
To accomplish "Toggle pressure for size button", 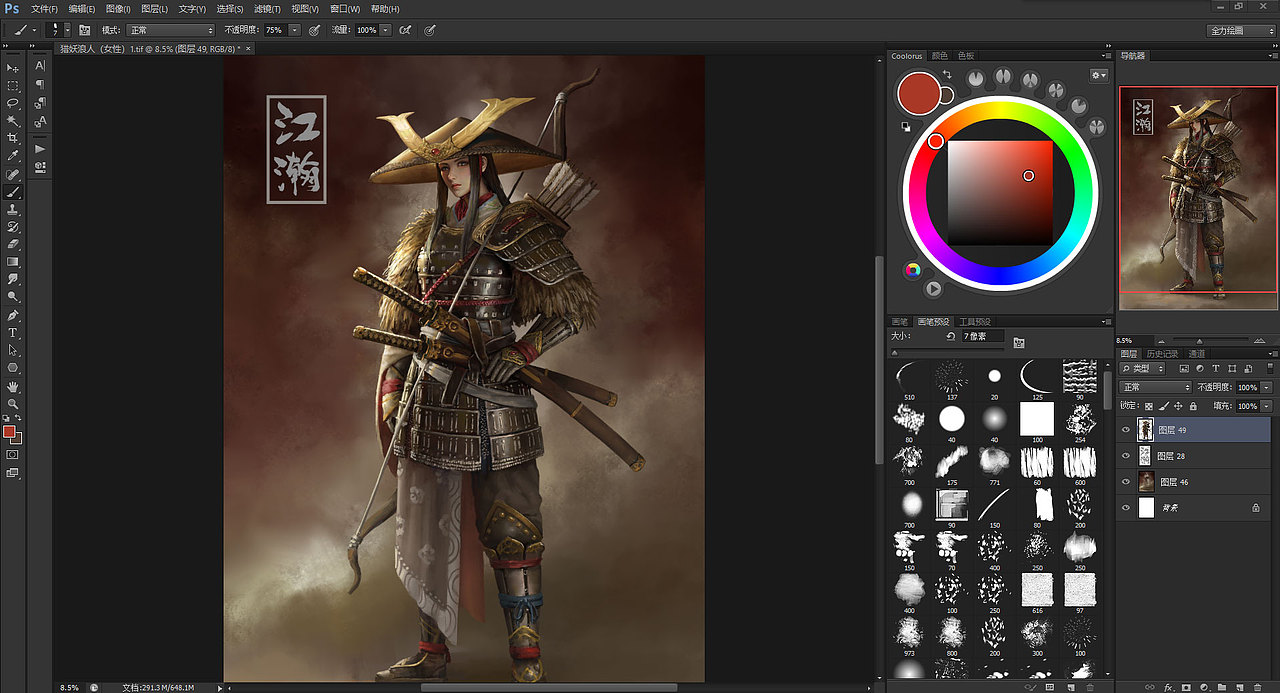I will tap(430, 30).
